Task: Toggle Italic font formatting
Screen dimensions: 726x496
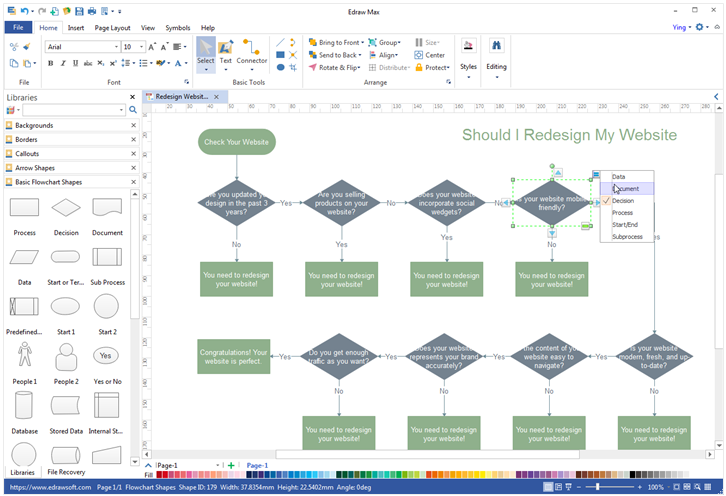Action: click(63, 63)
